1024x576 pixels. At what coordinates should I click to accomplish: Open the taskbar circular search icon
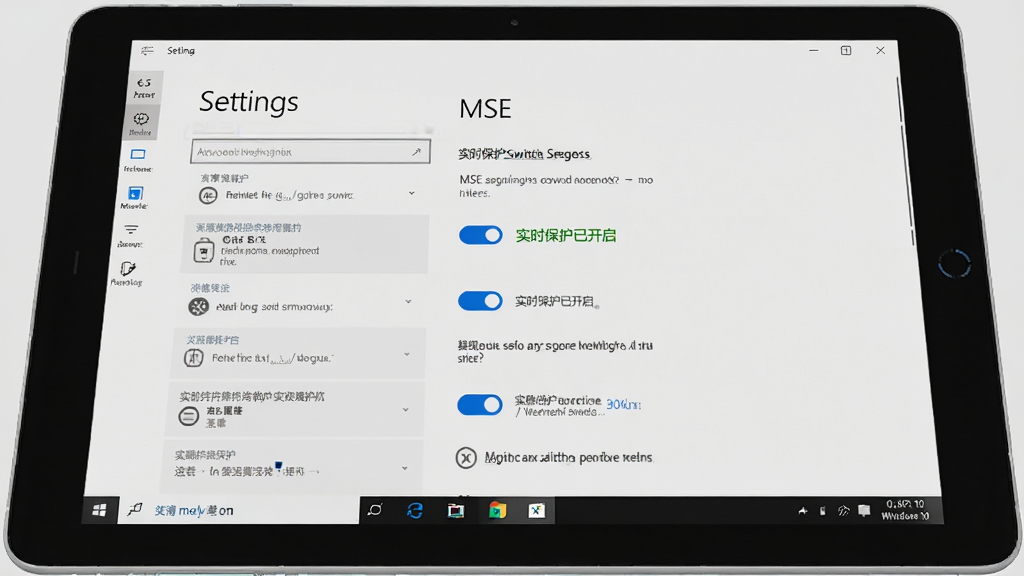(x=376, y=509)
